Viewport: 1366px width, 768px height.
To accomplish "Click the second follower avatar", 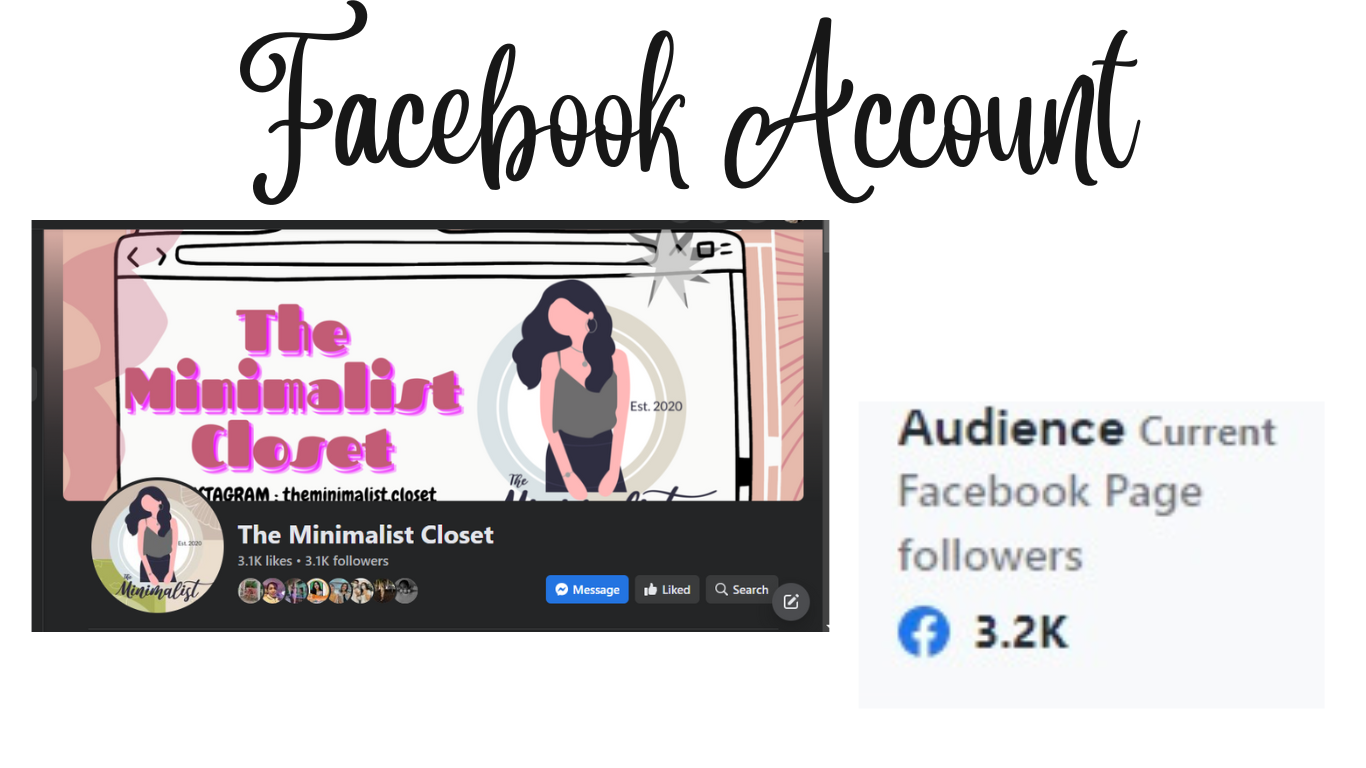I will point(272,591).
